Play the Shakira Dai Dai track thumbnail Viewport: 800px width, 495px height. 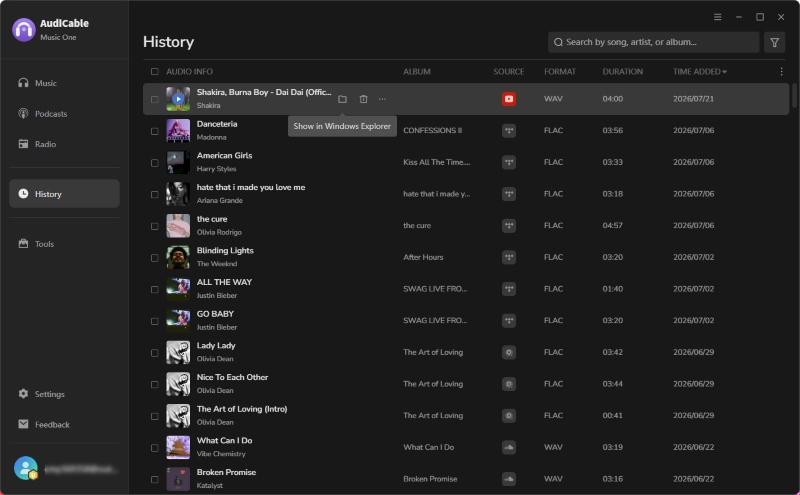pyautogui.click(x=178, y=99)
